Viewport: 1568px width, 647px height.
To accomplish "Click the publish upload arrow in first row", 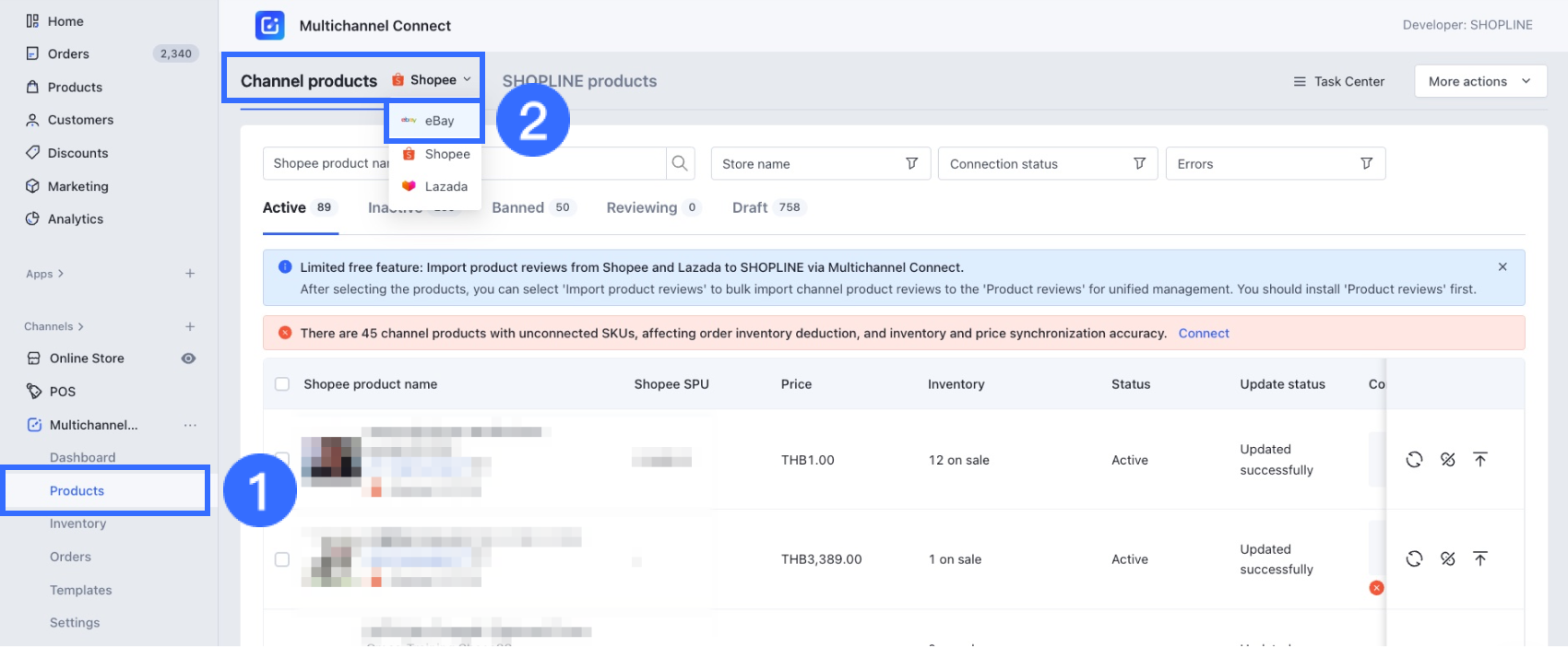I will coord(1480,459).
